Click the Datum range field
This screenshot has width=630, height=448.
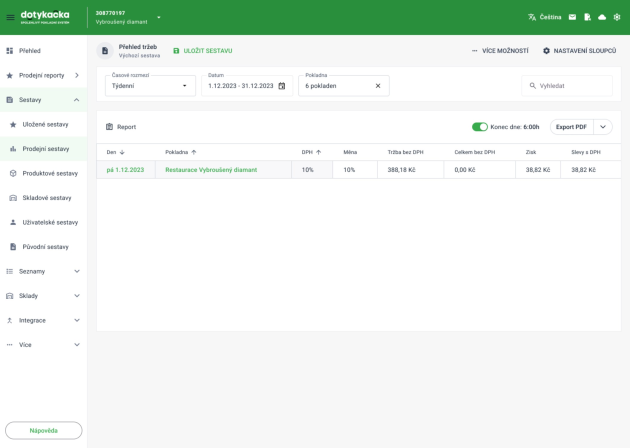tap(247, 86)
